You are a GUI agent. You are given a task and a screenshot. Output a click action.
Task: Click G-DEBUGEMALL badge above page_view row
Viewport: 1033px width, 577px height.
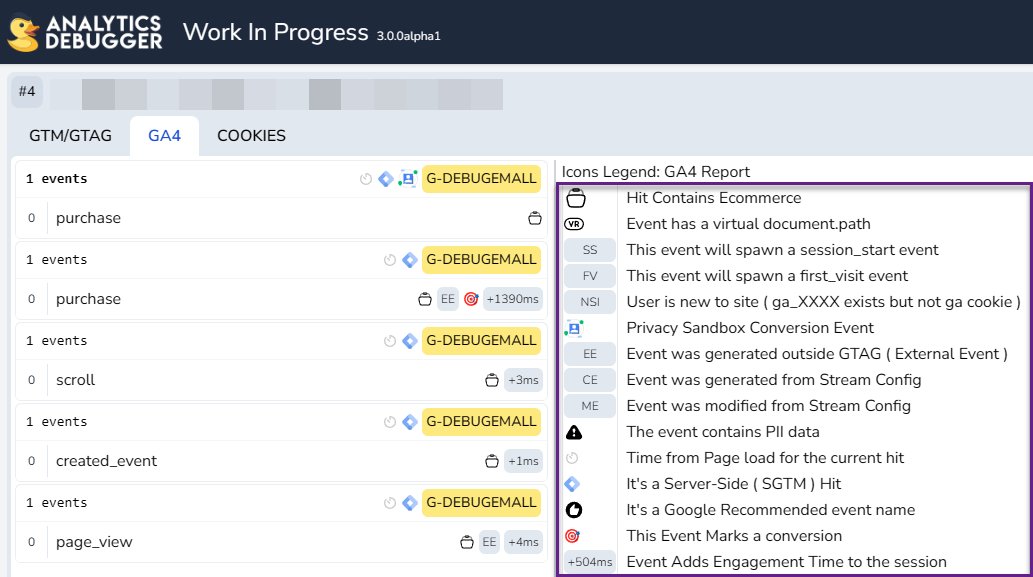(481, 503)
